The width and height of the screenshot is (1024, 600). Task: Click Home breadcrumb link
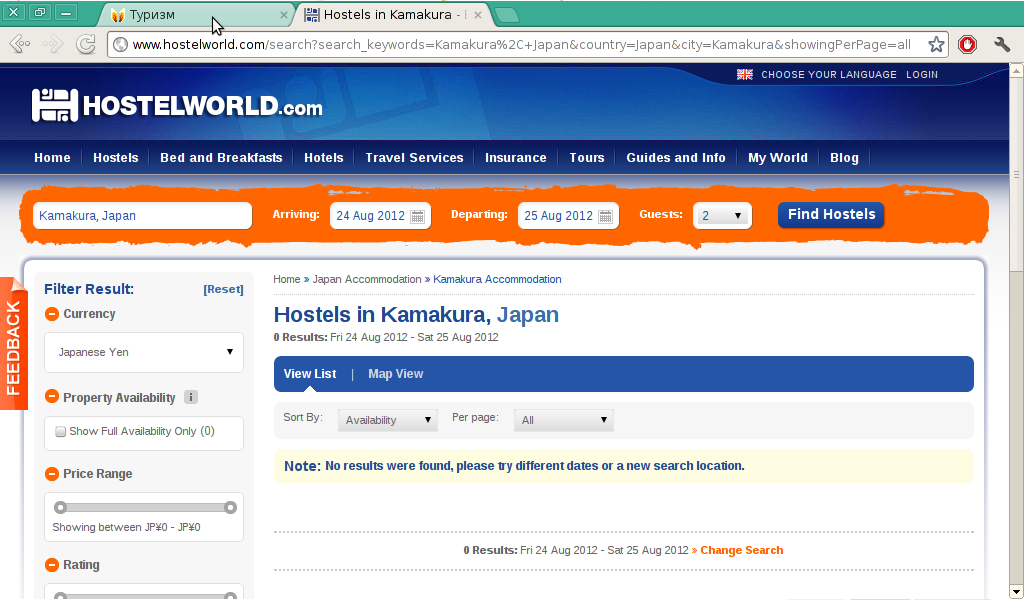[x=287, y=279]
